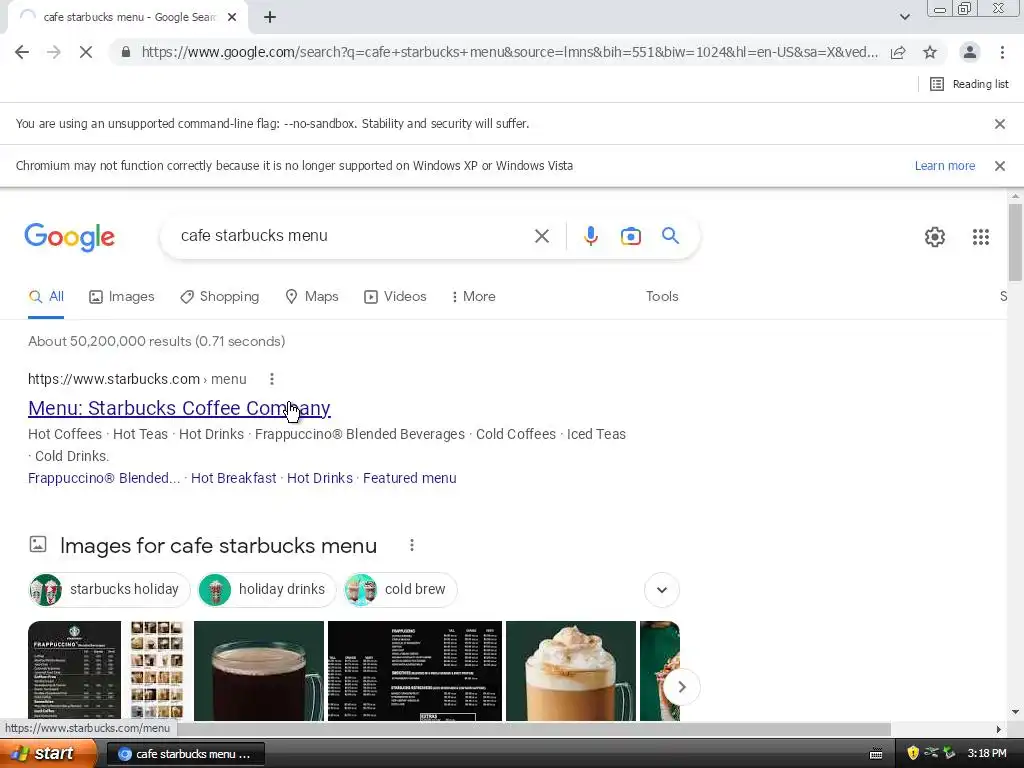1024x768 pixels.
Task: Focus the cafe starbucks menu search field
Action: coord(353,236)
